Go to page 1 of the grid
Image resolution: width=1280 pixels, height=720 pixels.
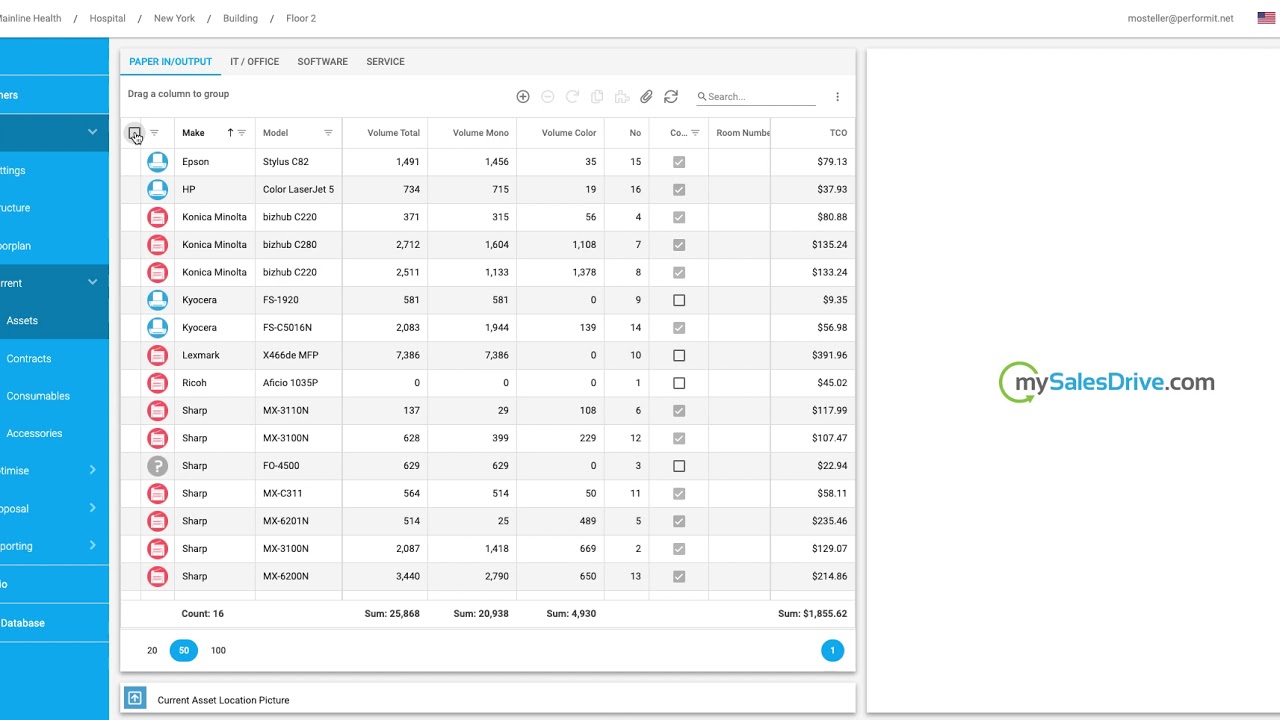point(832,651)
